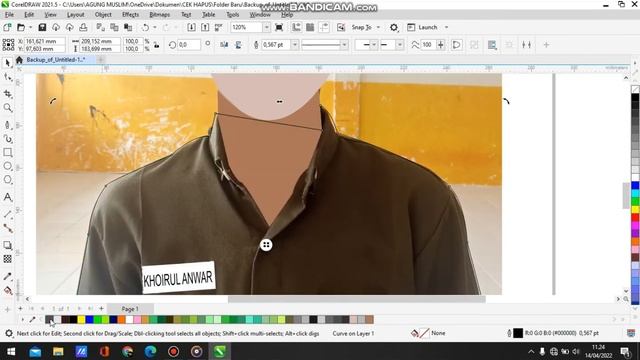Click the Import icon
The height and width of the screenshot is (360, 640).
[191, 27]
